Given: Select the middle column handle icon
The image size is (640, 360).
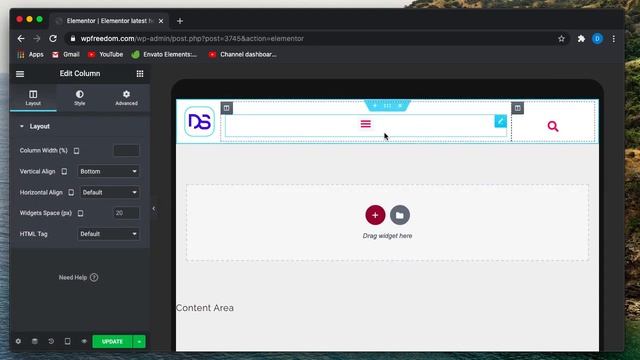Looking at the screenshot, I should point(227,108).
